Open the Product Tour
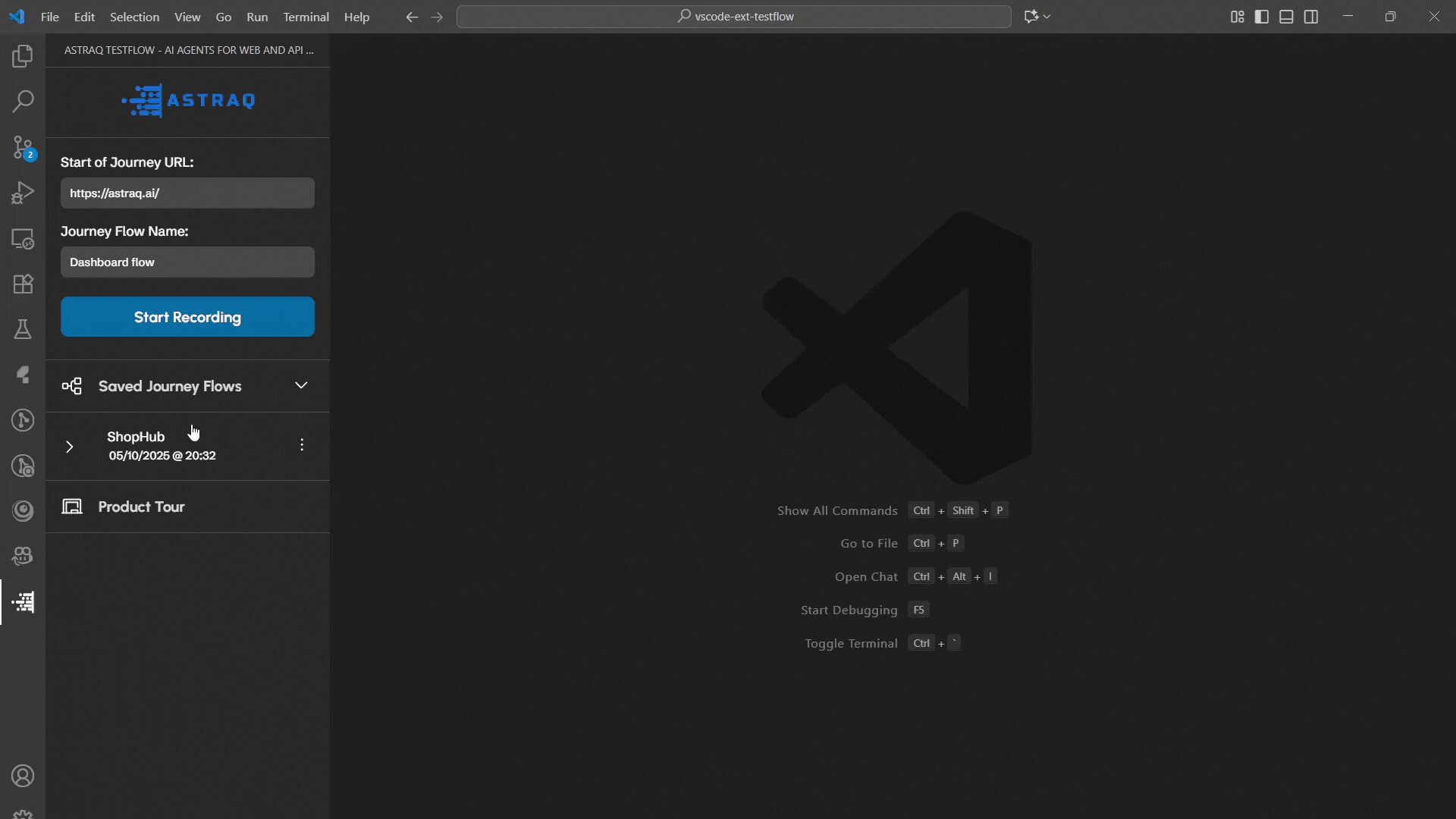 141,507
